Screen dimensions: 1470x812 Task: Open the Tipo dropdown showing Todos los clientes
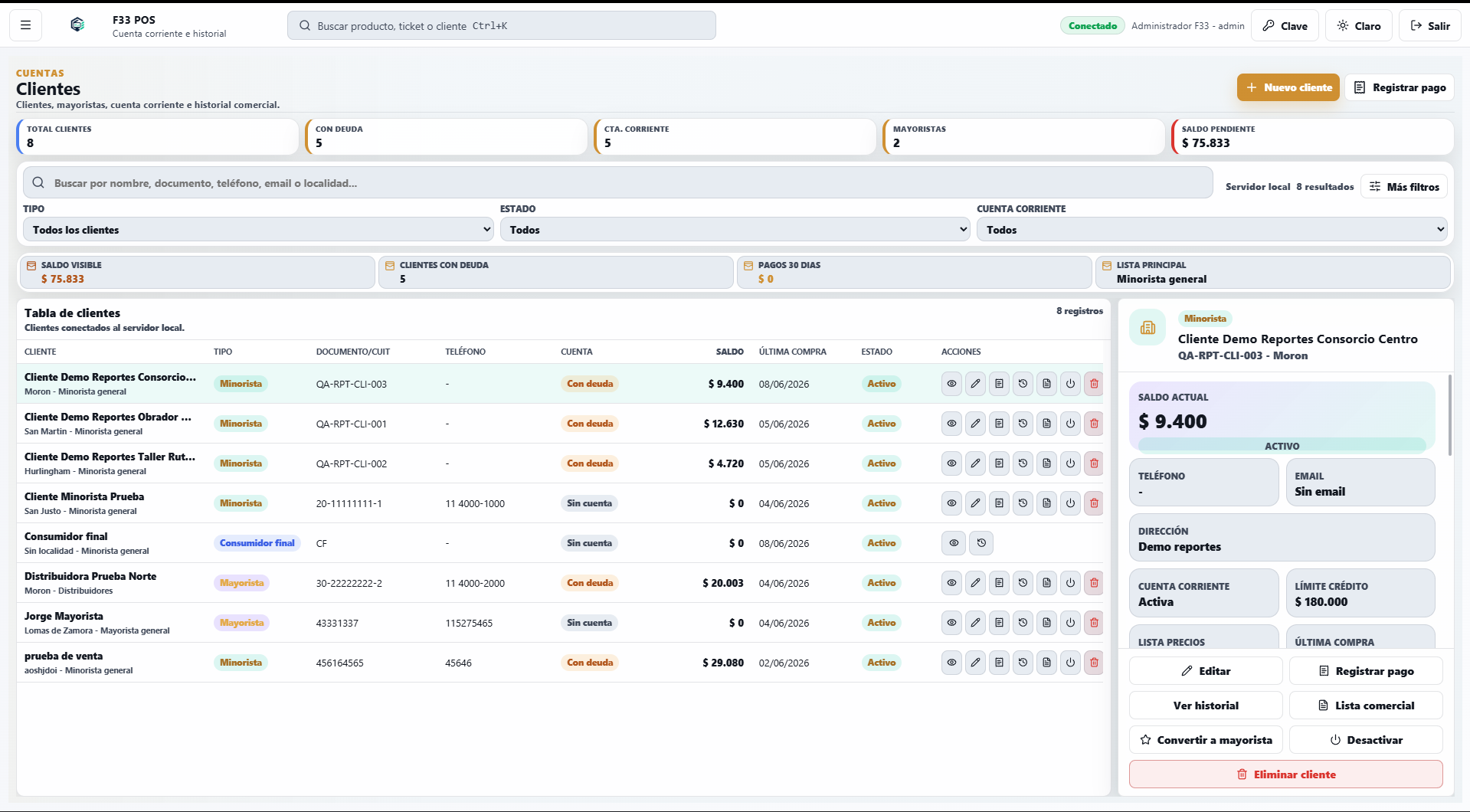(258, 230)
